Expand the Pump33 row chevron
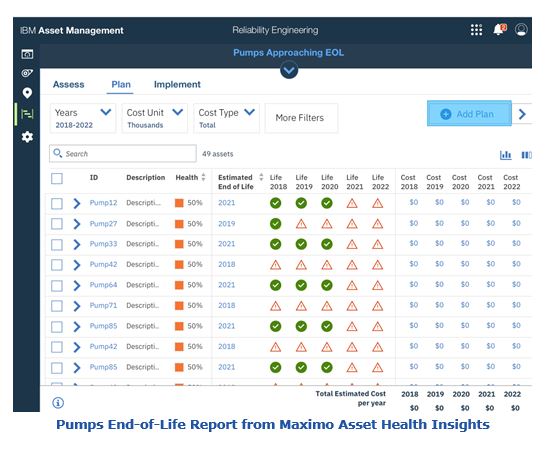Image resolution: width=552 pixels, height=466 pixels. (x=76, y=244)
